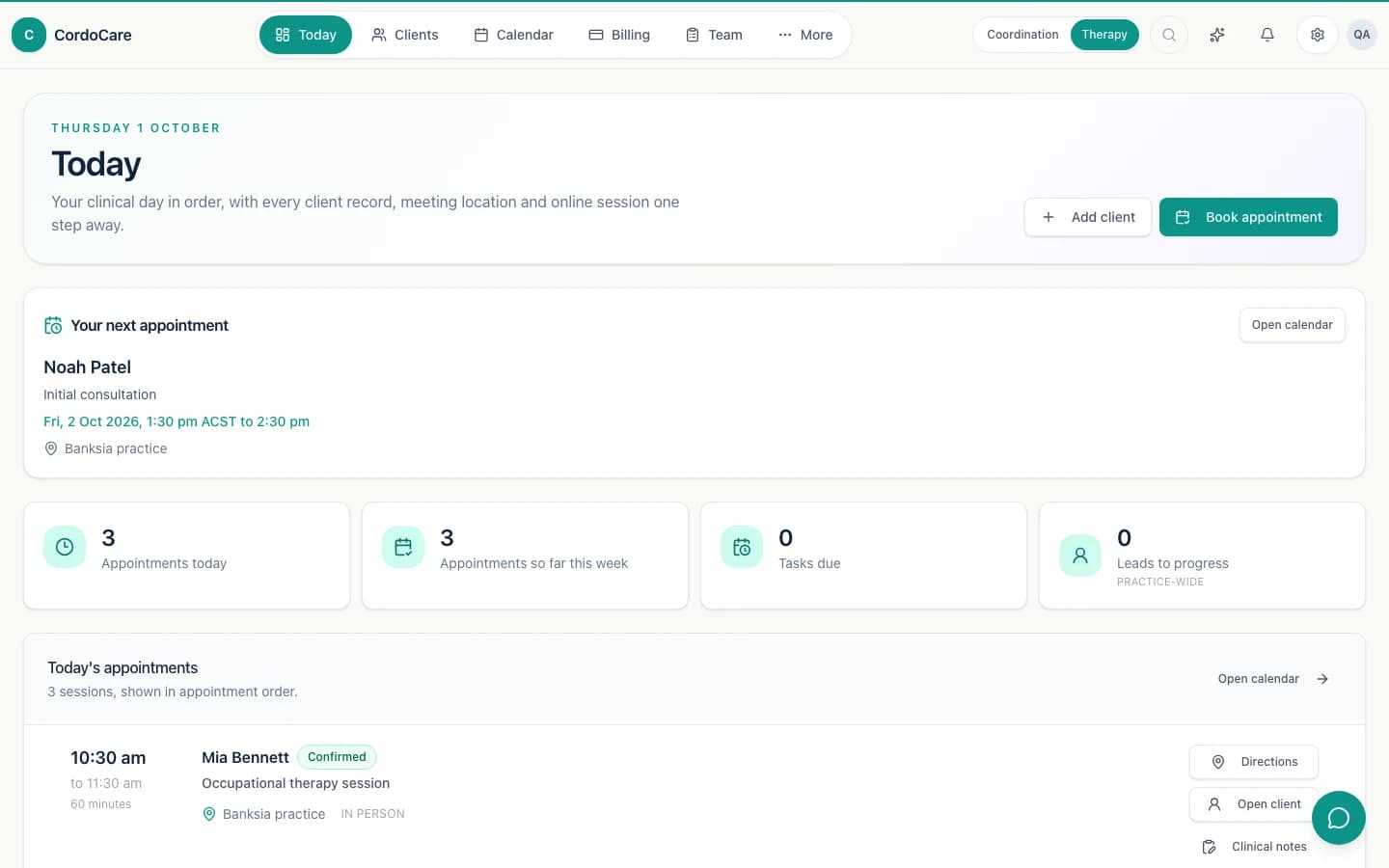Open the Calendar tab
The width and height of the screenshot is (1389, 868).
(x=514, y=35)
